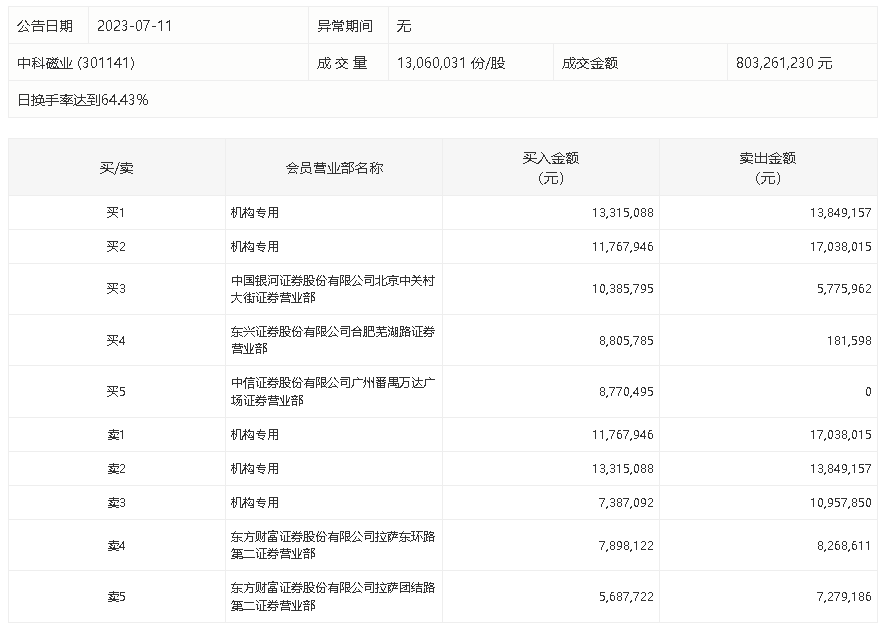Screen dimensions: 884x627
Task: Click sell amount 8,268,611
Action: tap(844, 546)
